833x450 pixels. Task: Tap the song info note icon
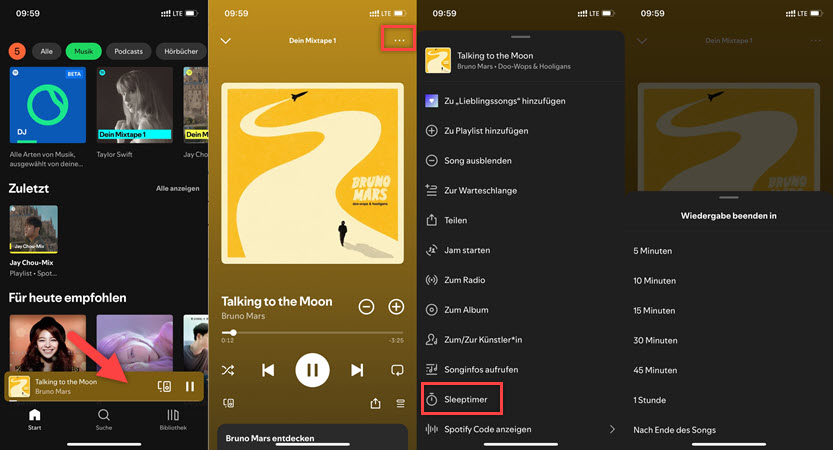click(x=431, y=369)
